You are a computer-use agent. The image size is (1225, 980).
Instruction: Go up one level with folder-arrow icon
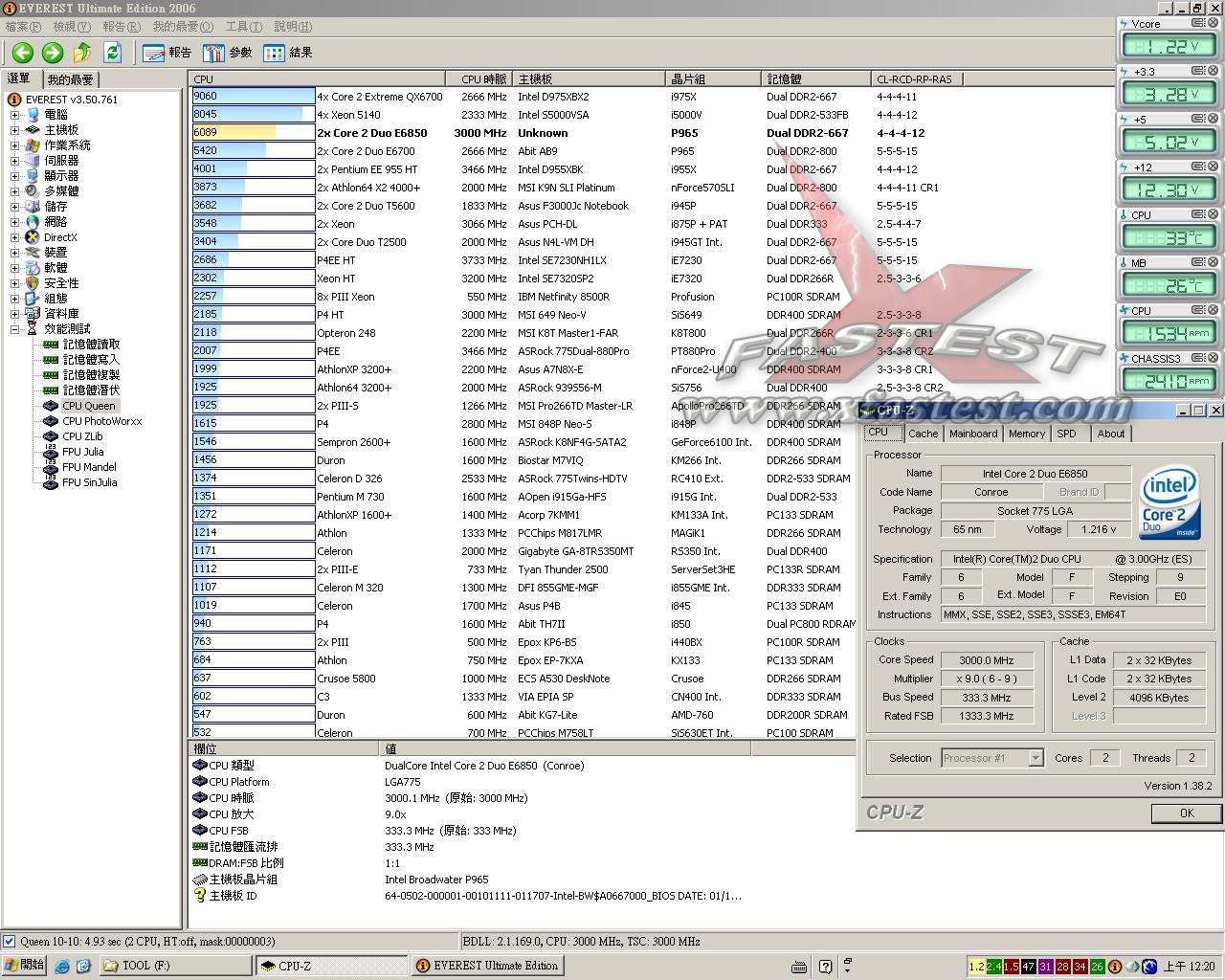tap(82, 53)
